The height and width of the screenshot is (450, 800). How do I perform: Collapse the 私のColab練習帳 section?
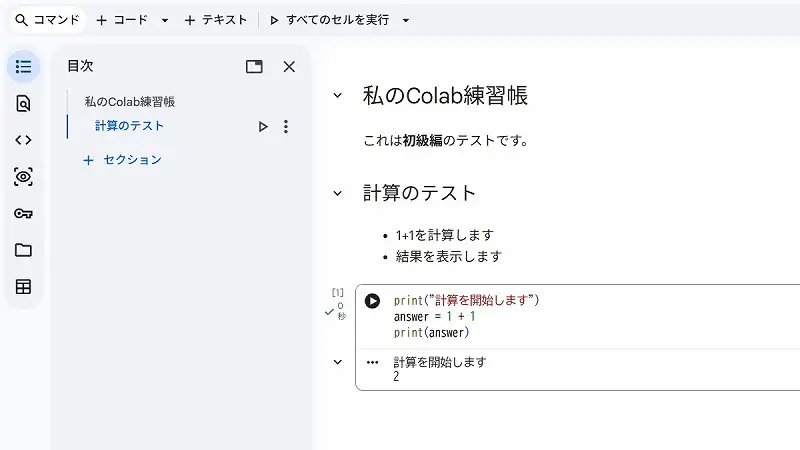tap(337, 96)
